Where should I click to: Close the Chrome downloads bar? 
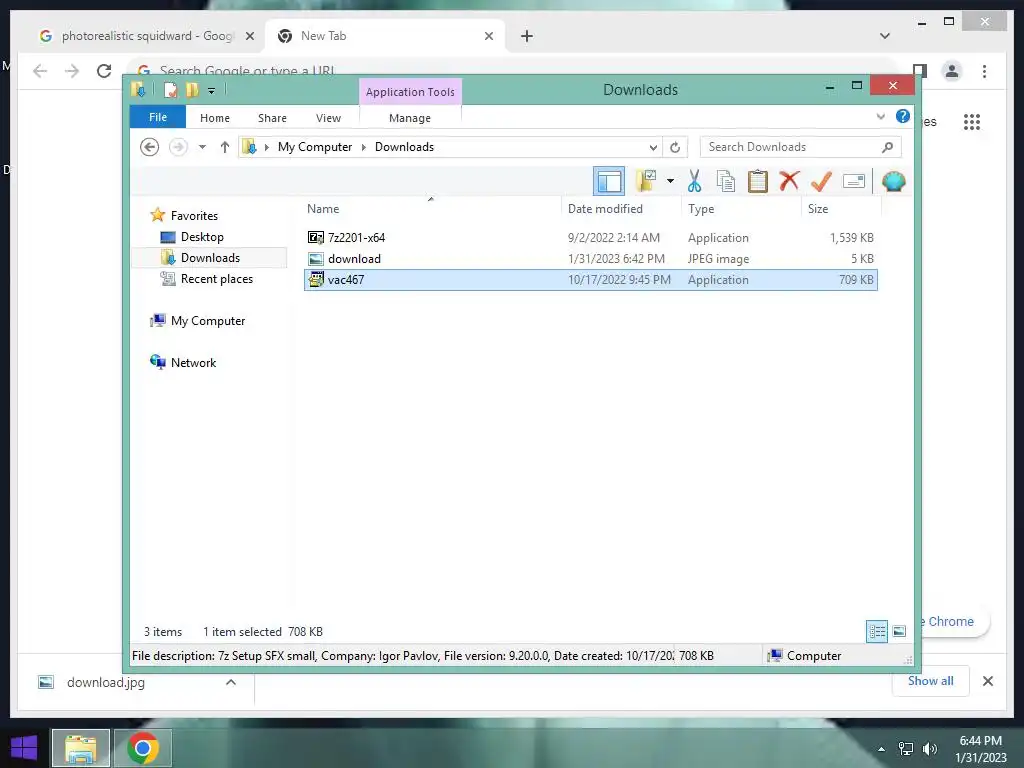pyautogui.click(x=987, y=681)
